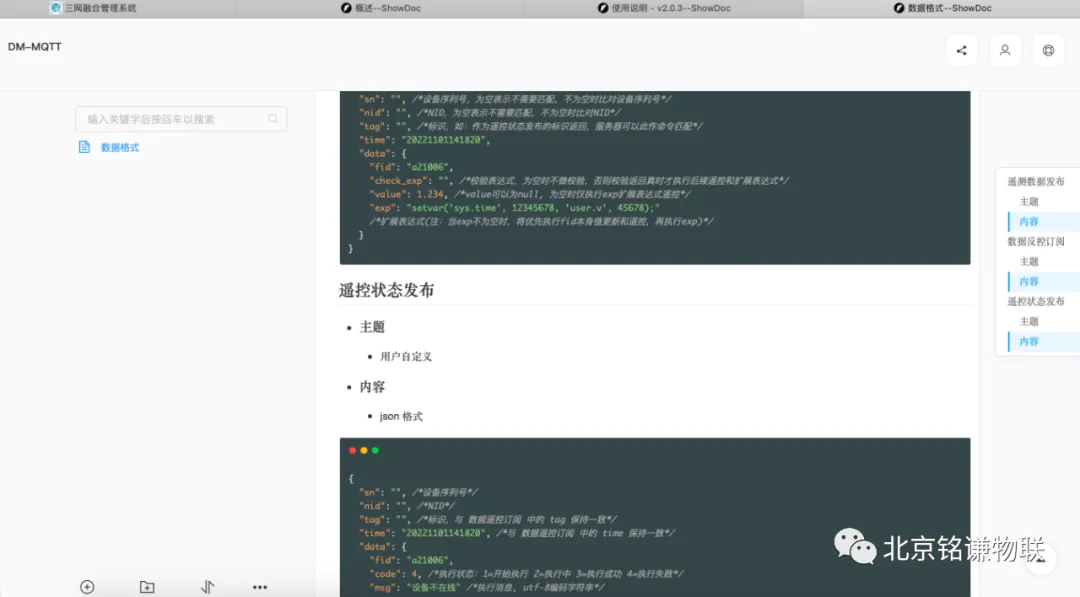Open the three-dots more options
Screen dimensions: 1080x597
click(x=260, y=587)
